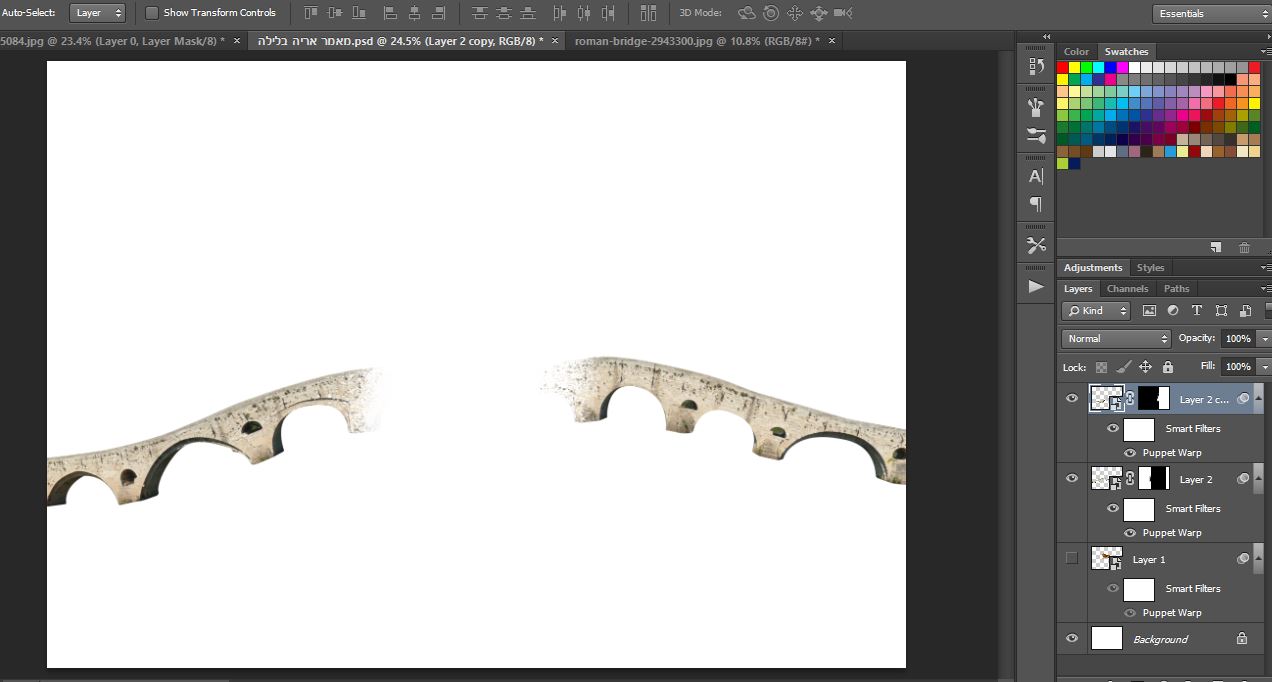
Task: Open the History panel icon
Action: pos(1036,67)
